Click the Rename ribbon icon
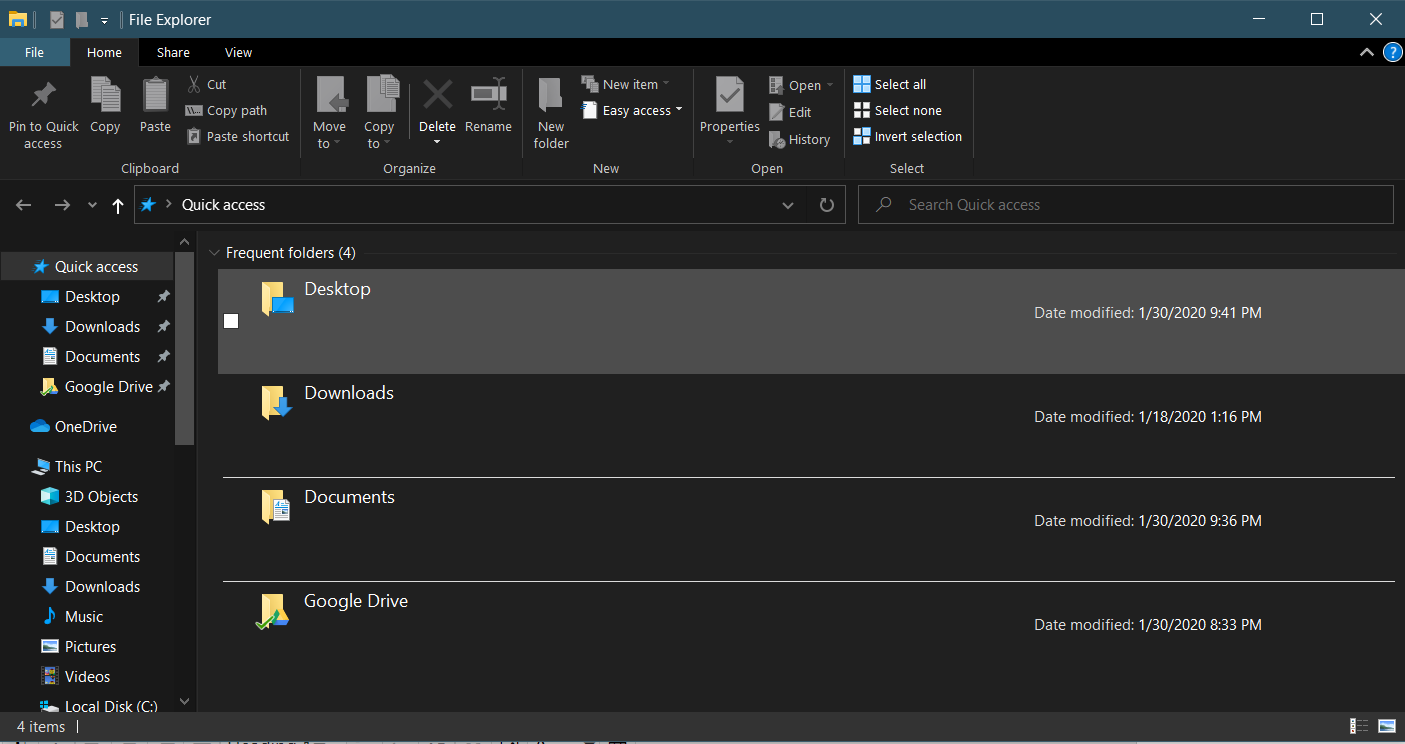This screenshot has height=744, width=1405. [x=488, y=95]
